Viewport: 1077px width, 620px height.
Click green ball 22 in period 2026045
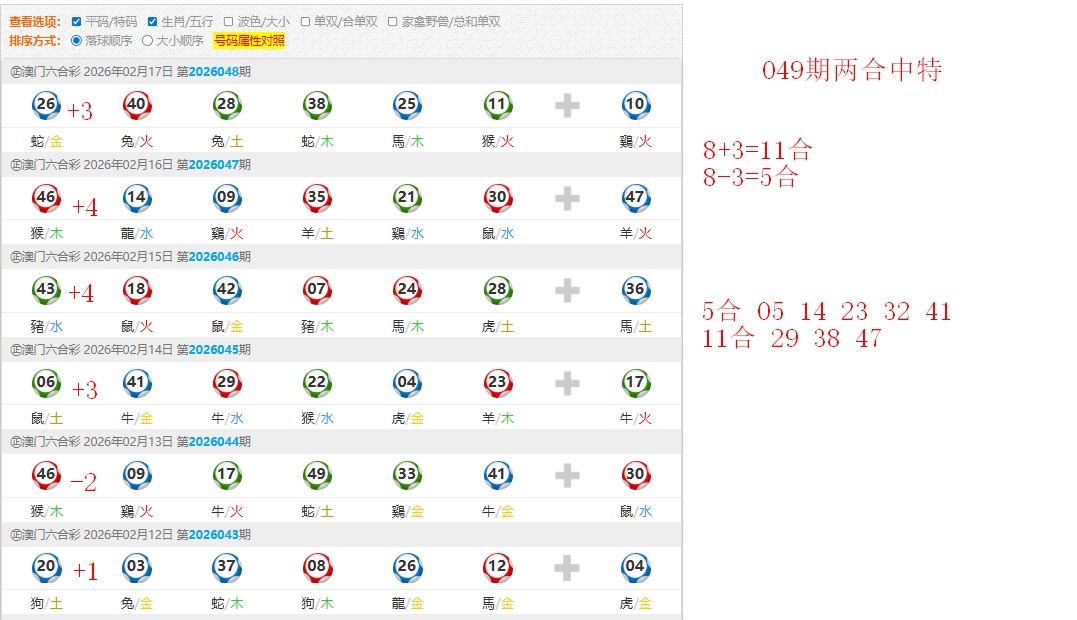coord(317,383)
